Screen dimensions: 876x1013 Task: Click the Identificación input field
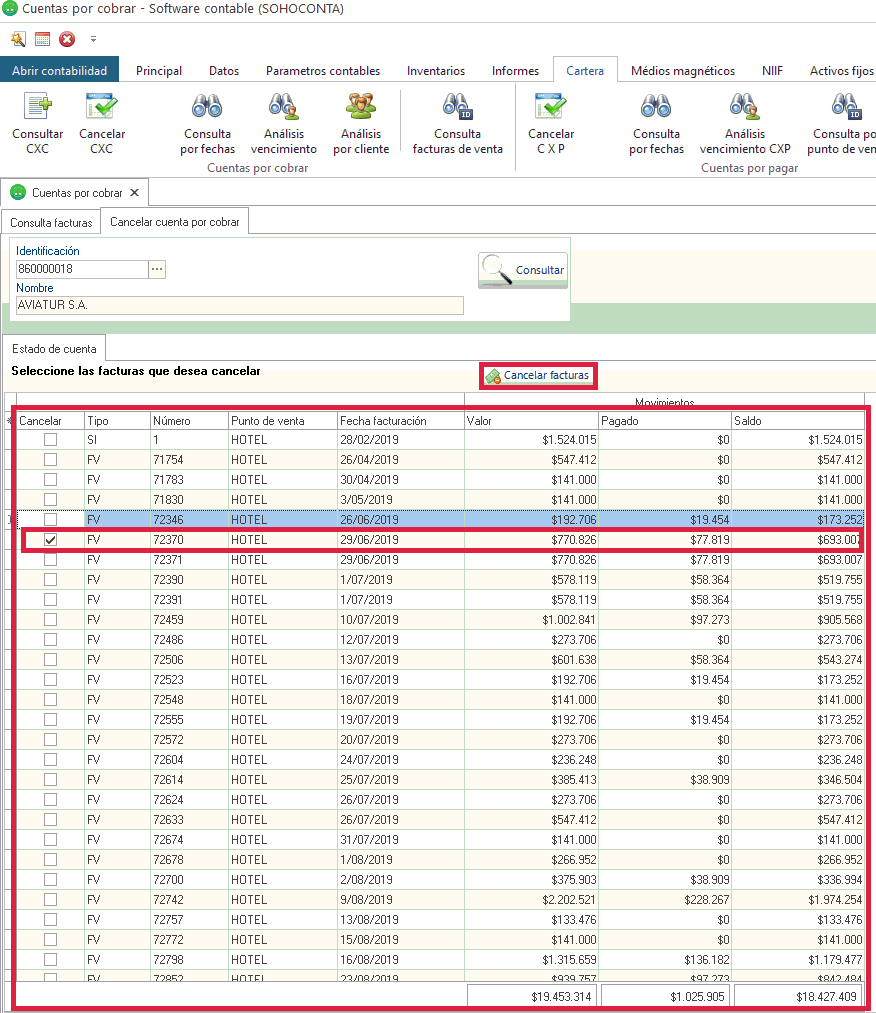click(x=82, y=269)
